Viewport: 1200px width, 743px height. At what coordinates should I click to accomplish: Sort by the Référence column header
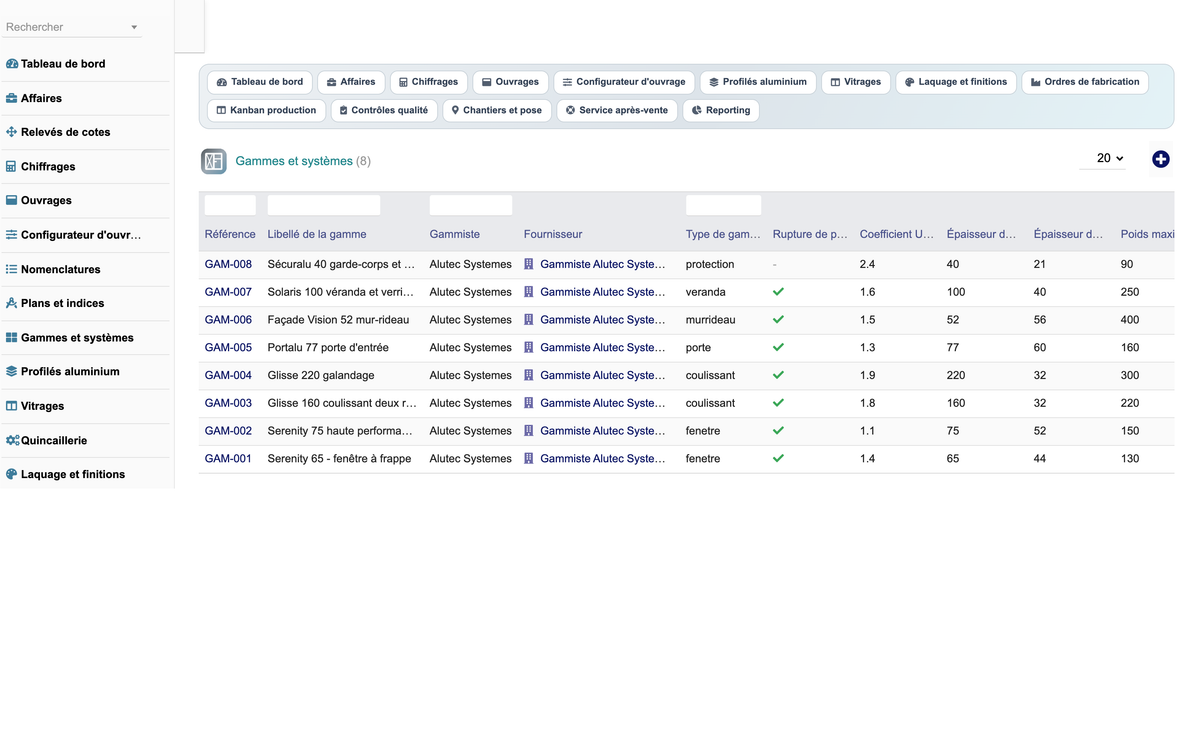(230, 234)
